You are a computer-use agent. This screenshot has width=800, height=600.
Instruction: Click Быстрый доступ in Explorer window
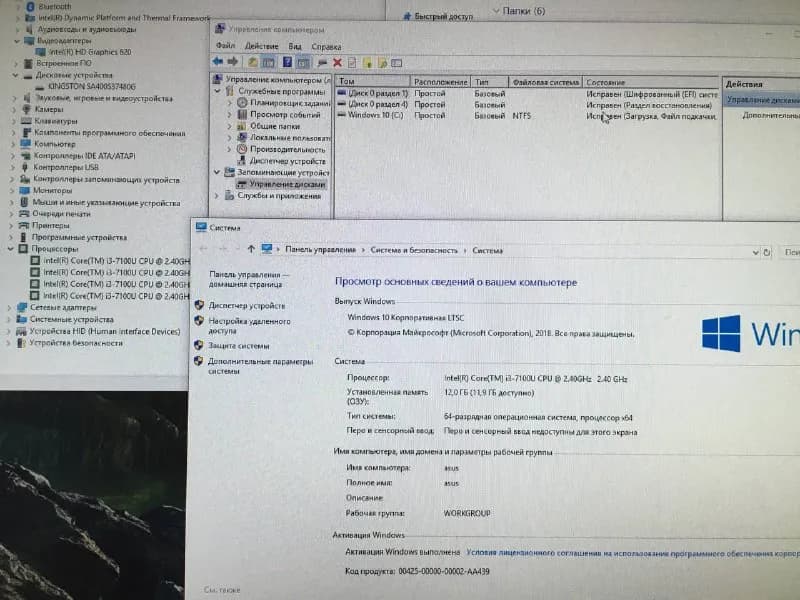coord(443,16)
